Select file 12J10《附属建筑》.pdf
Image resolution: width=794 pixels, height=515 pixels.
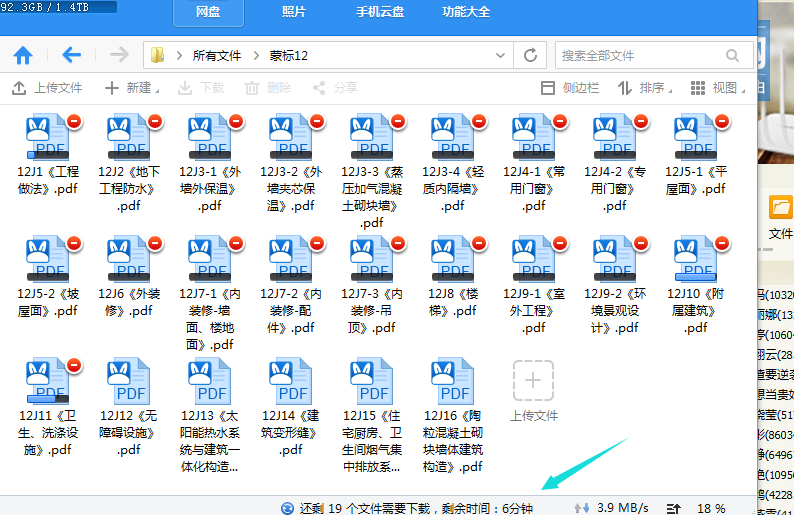[696, 285]
